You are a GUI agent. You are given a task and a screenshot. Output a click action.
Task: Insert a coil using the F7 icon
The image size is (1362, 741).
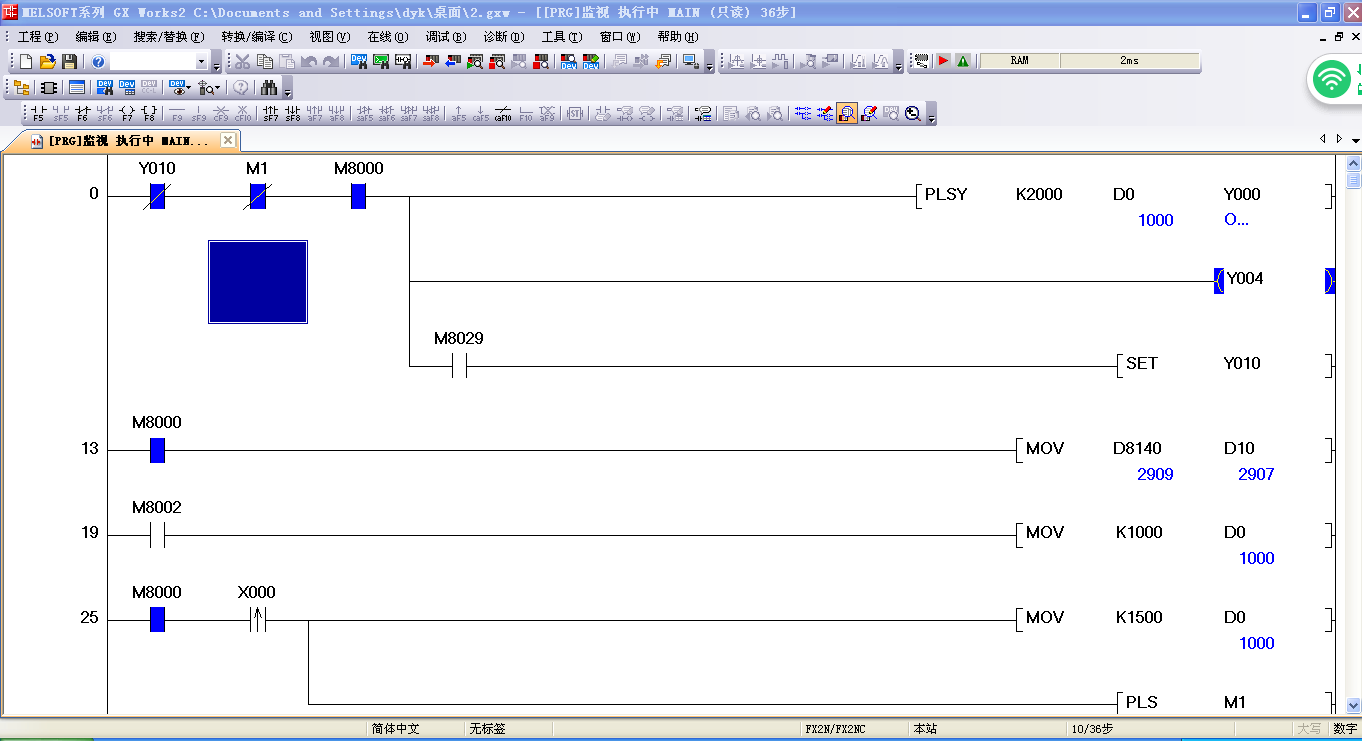127,114
